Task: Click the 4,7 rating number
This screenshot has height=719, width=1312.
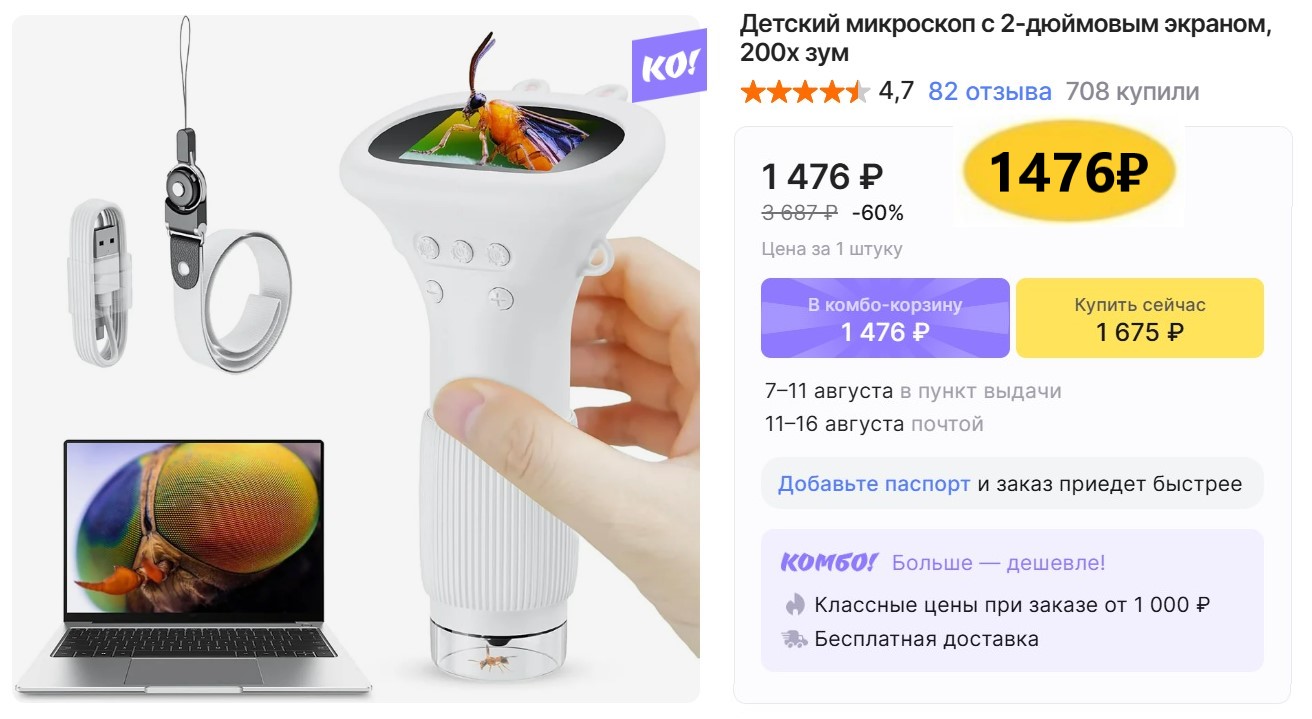Action: point(896,92)
